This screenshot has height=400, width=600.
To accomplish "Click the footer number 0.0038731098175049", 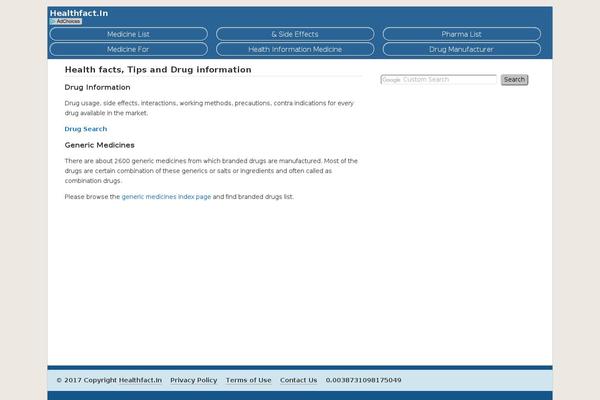I will pyautogui.click(x=364, y=380).
